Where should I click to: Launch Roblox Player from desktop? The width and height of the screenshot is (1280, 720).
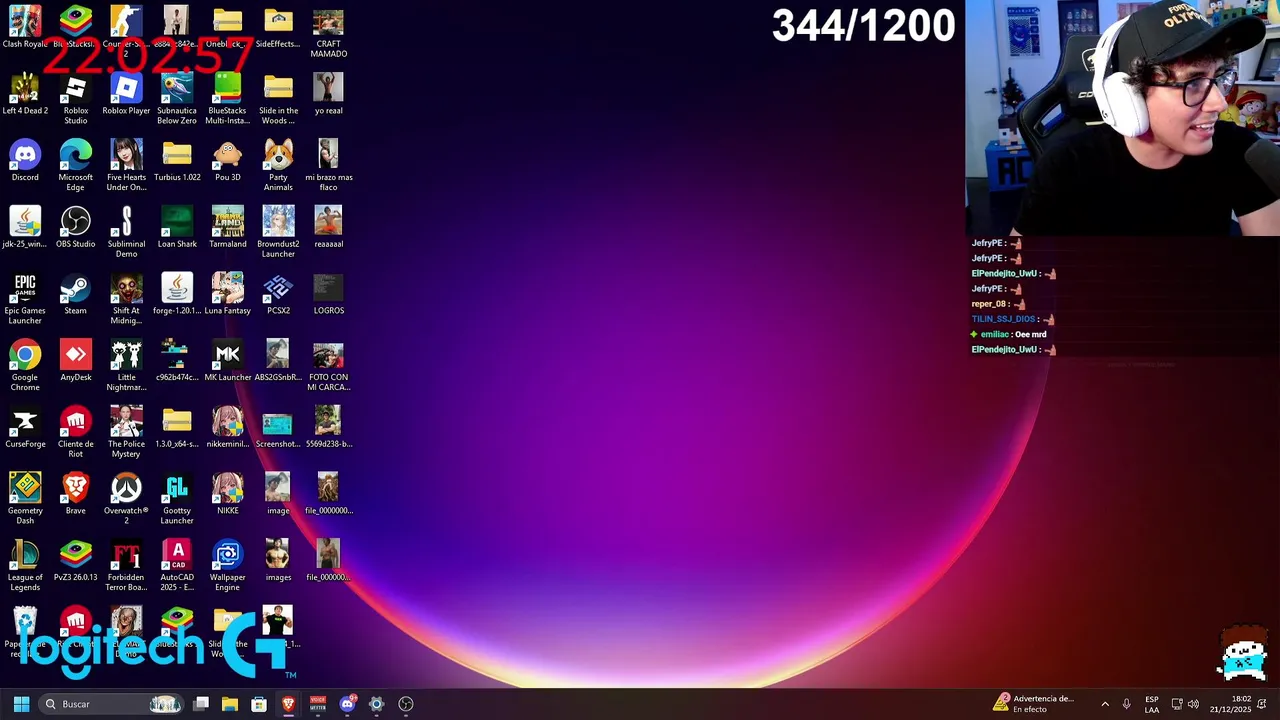click(126, 94)
